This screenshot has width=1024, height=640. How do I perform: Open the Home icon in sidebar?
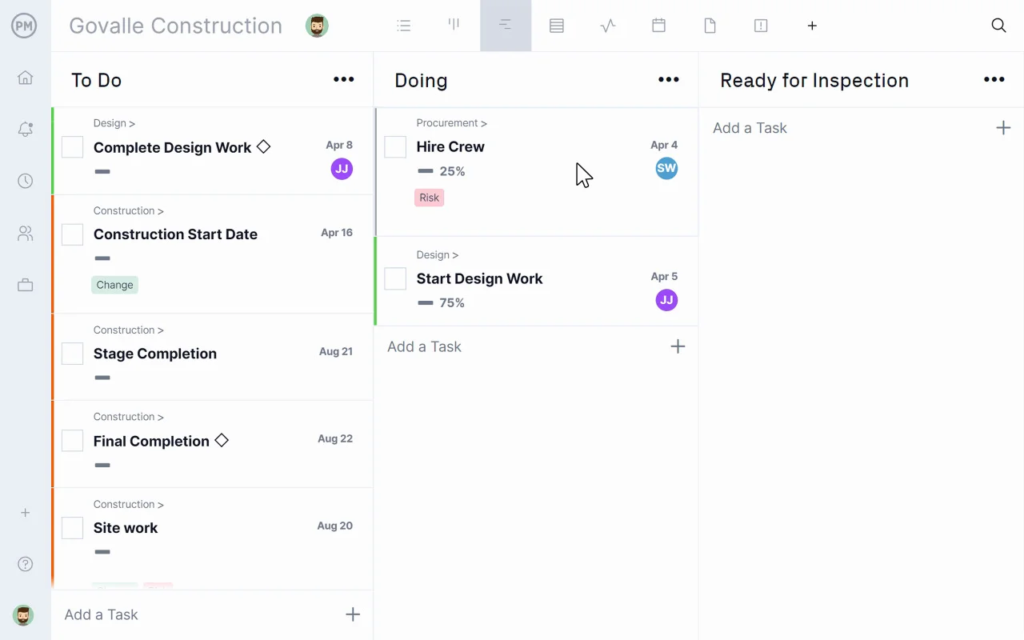click(25, 78)
